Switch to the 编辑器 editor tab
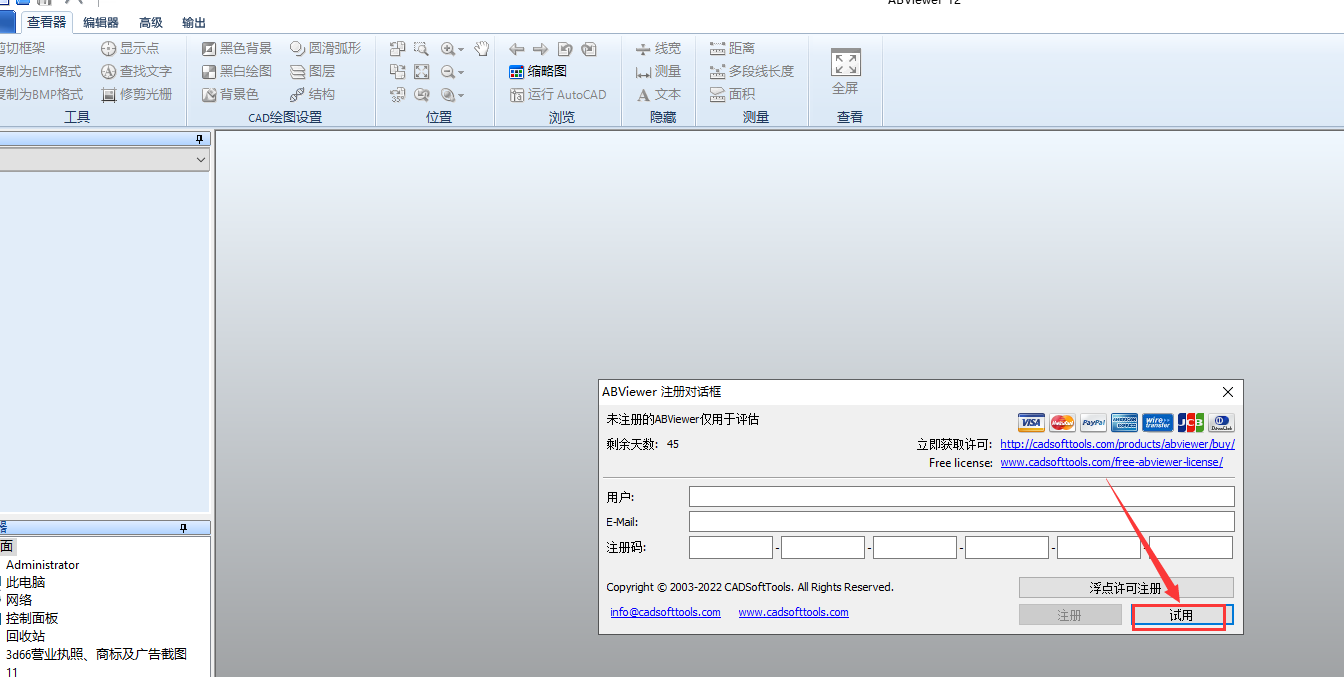This screenshot has height=677, width=1344. pyautogui.click(x=100, y=22)
